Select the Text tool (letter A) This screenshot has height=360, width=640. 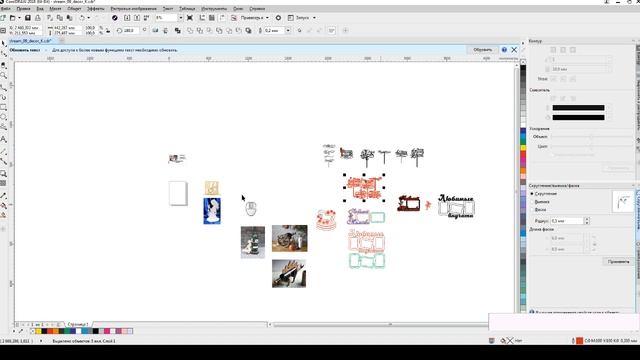(3, 139)
